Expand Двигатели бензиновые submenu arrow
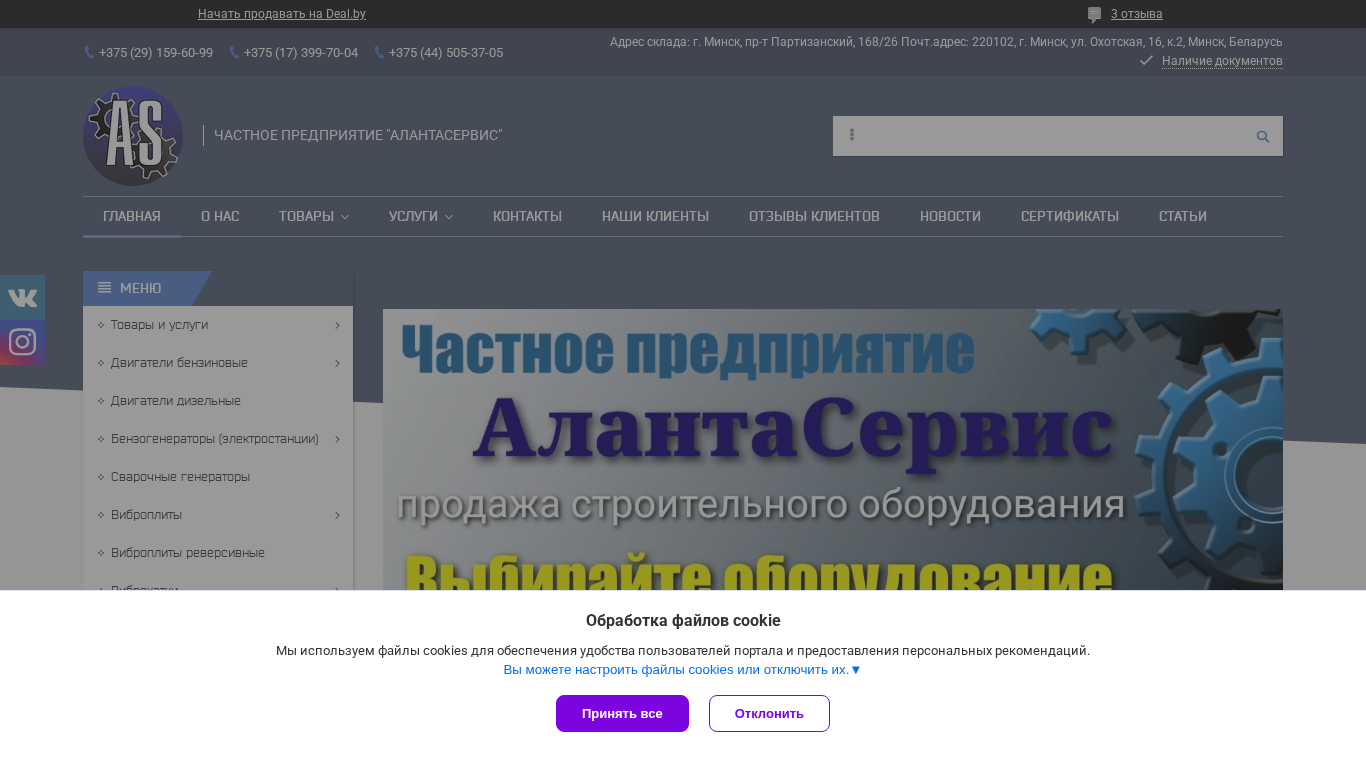The height and width of the screenshot is (768, 1366). pos(337,363)
